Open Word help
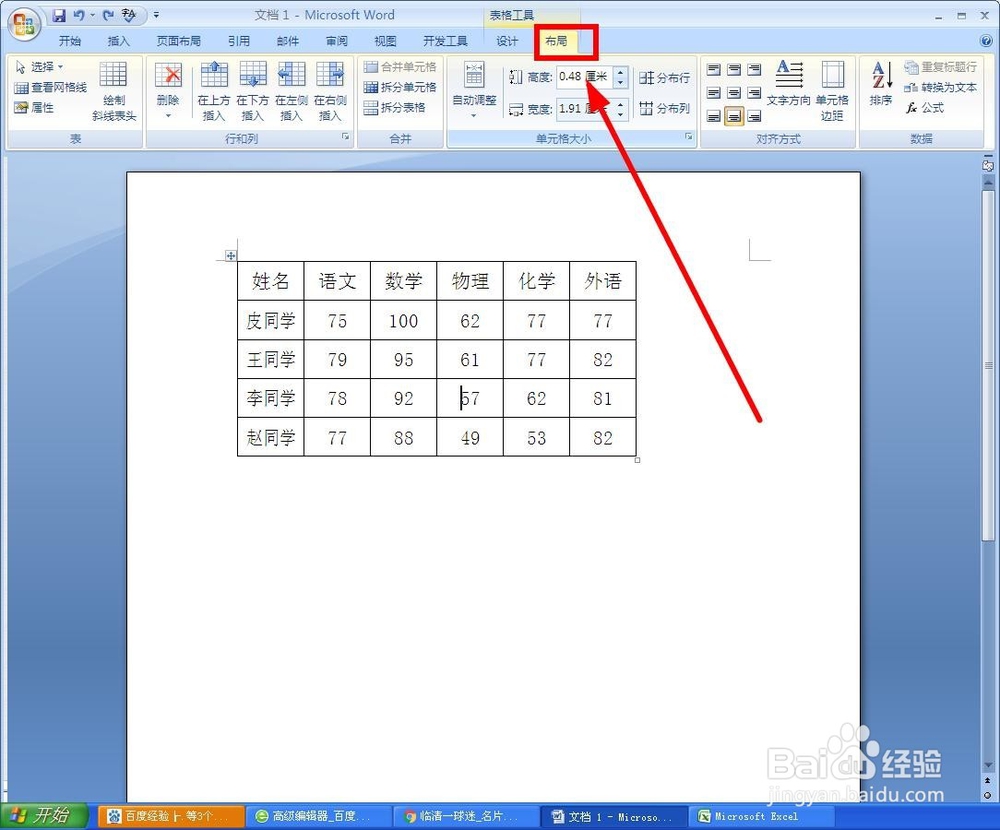This screenshot has height=830, width=1000. click(x=985, y=41)
